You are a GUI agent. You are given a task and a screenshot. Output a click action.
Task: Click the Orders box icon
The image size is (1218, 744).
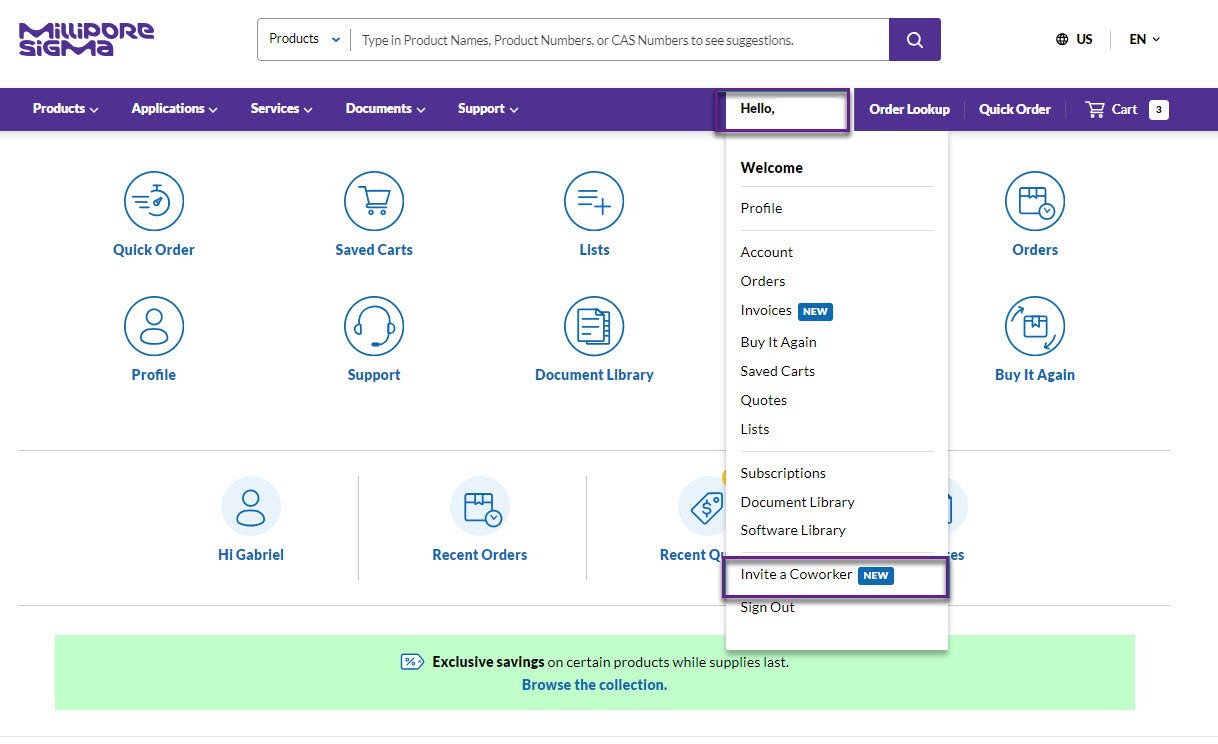pyautogui.click(x=1034, y=199)
